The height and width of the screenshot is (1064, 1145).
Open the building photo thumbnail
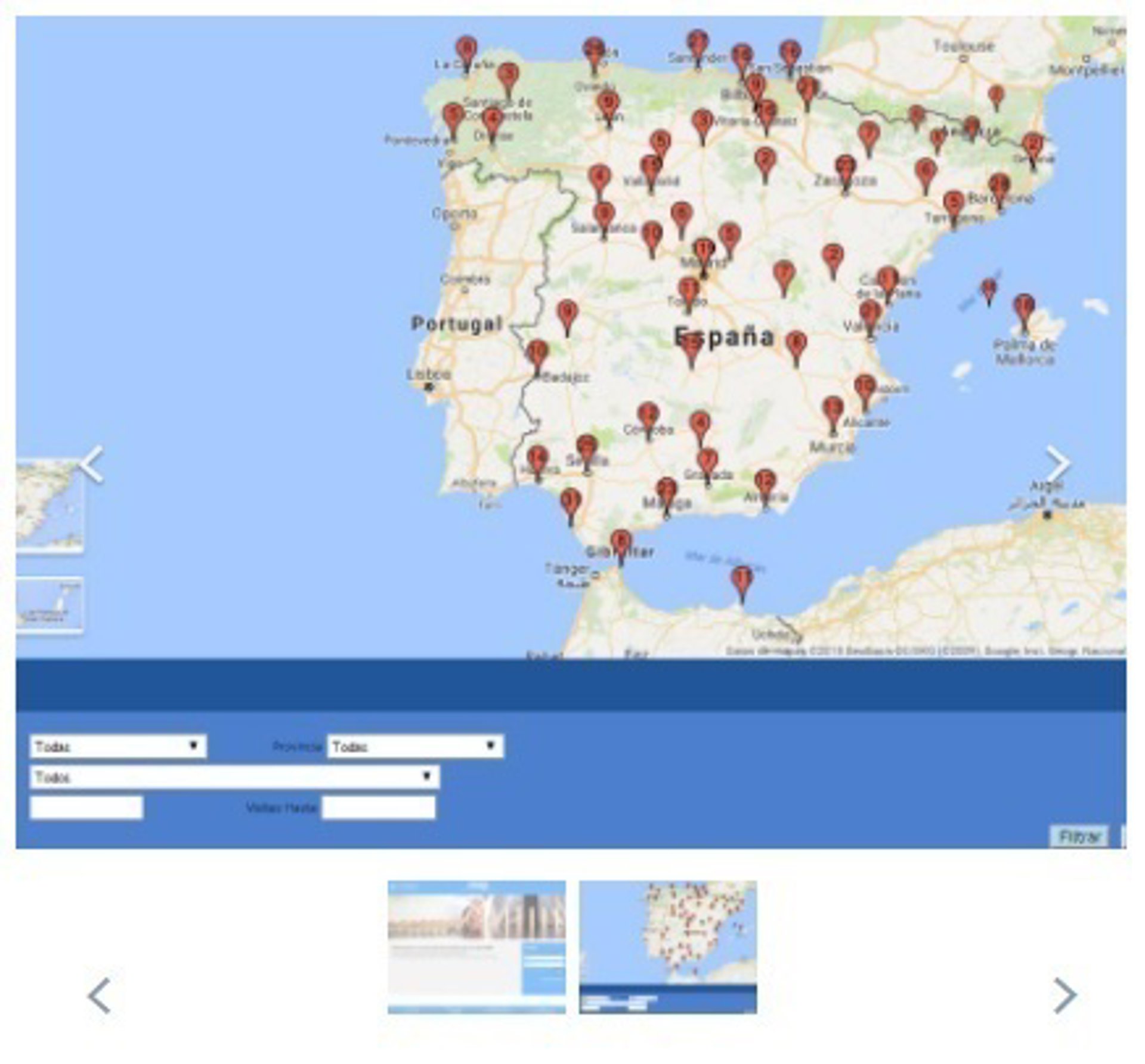pyautogui.click(x=476, y=947)
